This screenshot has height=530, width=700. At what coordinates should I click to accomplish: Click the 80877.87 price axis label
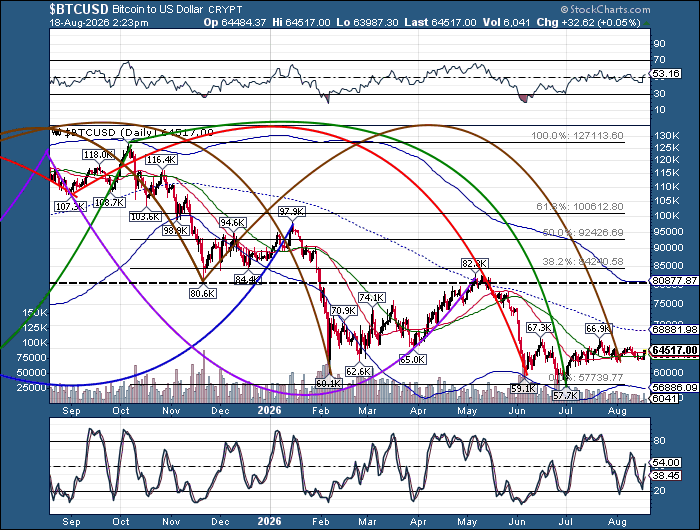click(675, 281)
